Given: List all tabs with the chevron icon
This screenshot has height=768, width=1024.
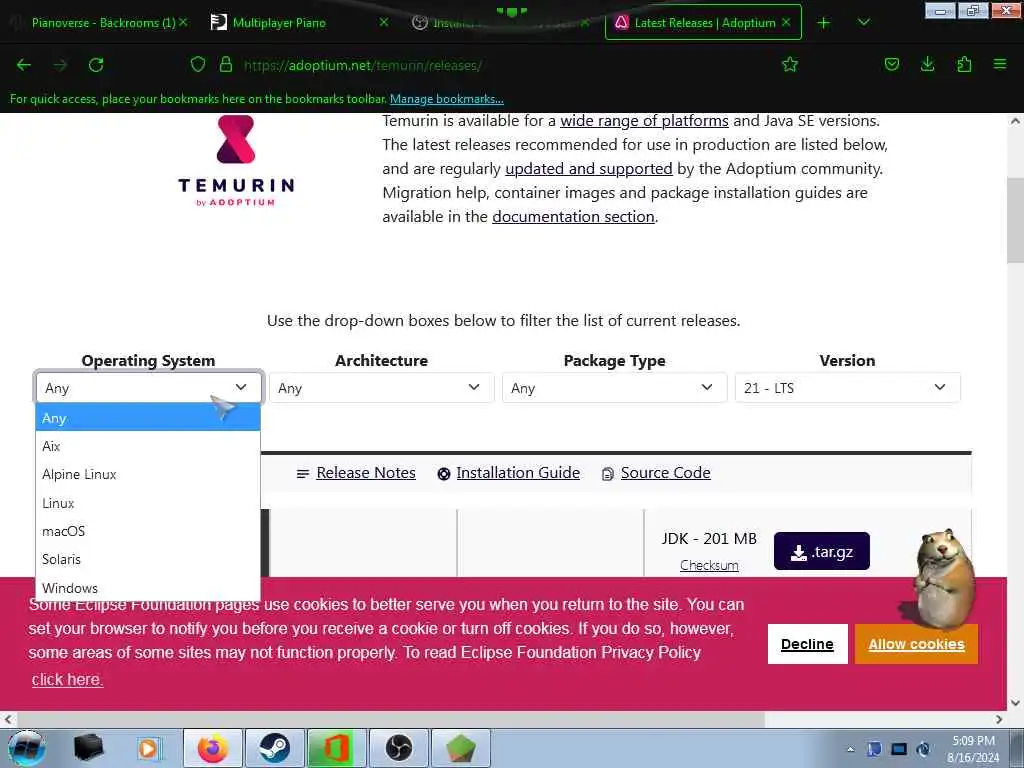Looking at the screenshot, I should [x=864, y=22].
